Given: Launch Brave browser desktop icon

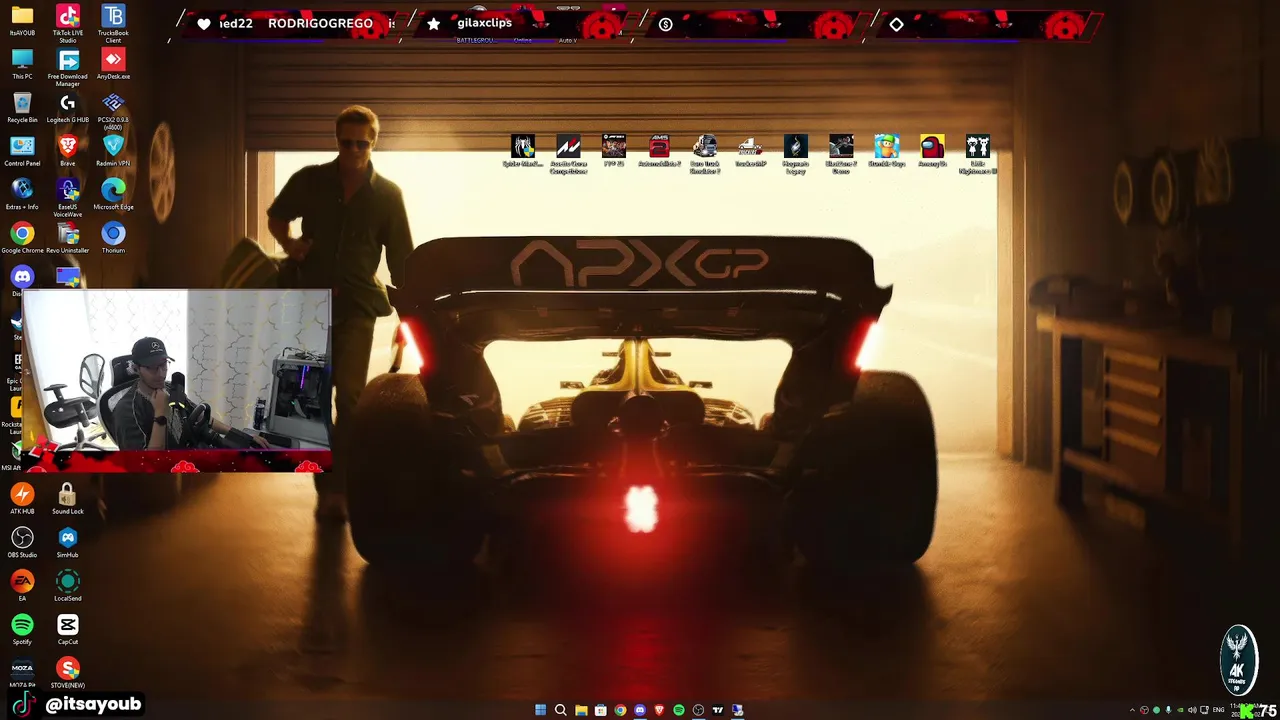Looking at the screenshot, I should coord(68,151).
